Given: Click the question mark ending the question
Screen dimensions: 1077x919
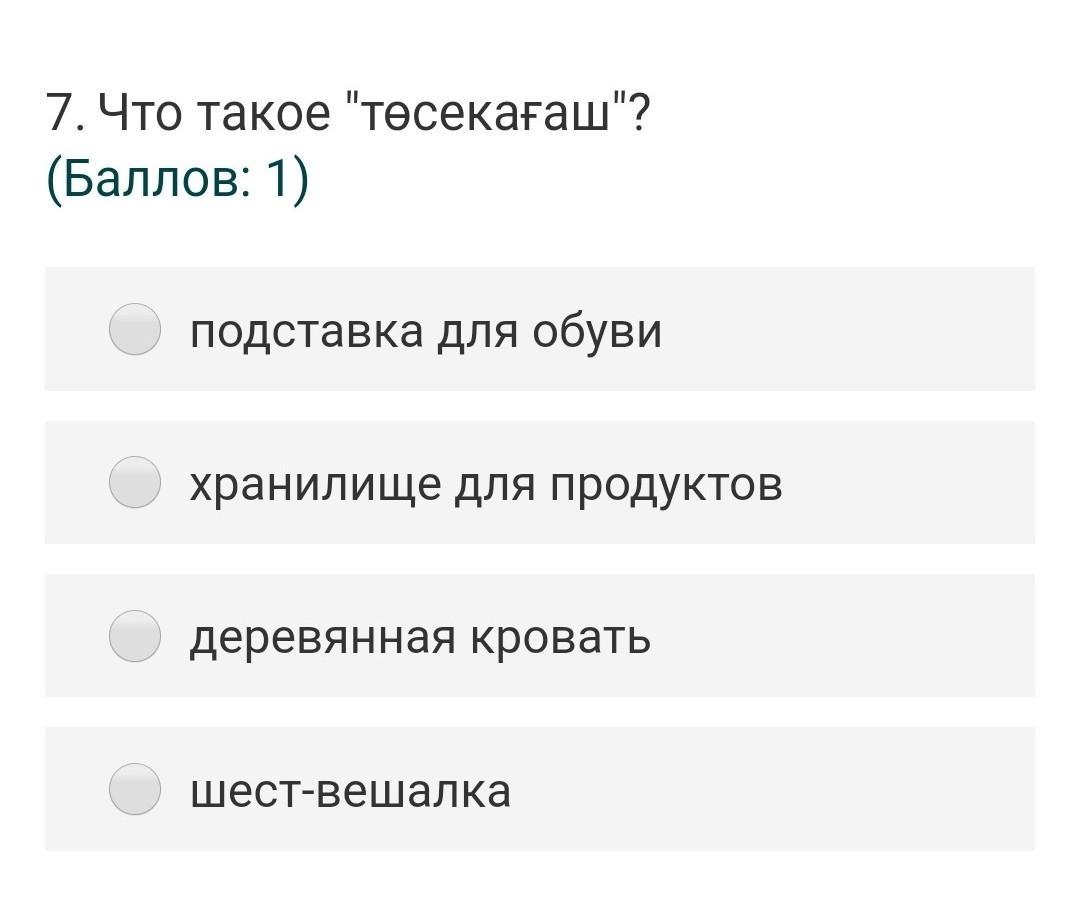Looking at the screenshot, I should coord(641,114).
